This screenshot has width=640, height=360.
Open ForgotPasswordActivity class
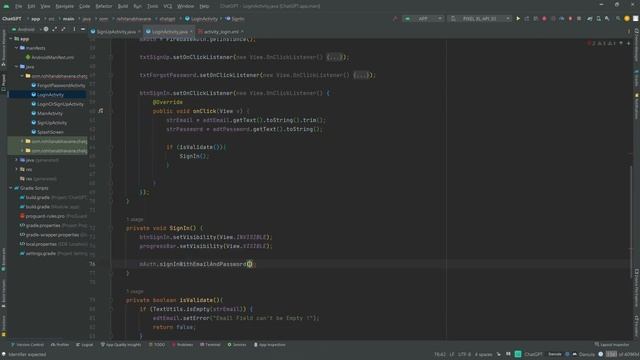point(58,85)
